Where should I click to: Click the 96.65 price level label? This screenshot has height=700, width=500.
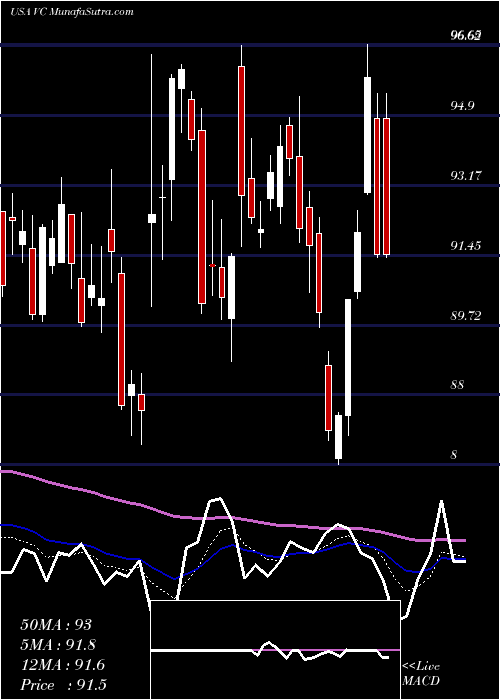click(x=466, y=35)
